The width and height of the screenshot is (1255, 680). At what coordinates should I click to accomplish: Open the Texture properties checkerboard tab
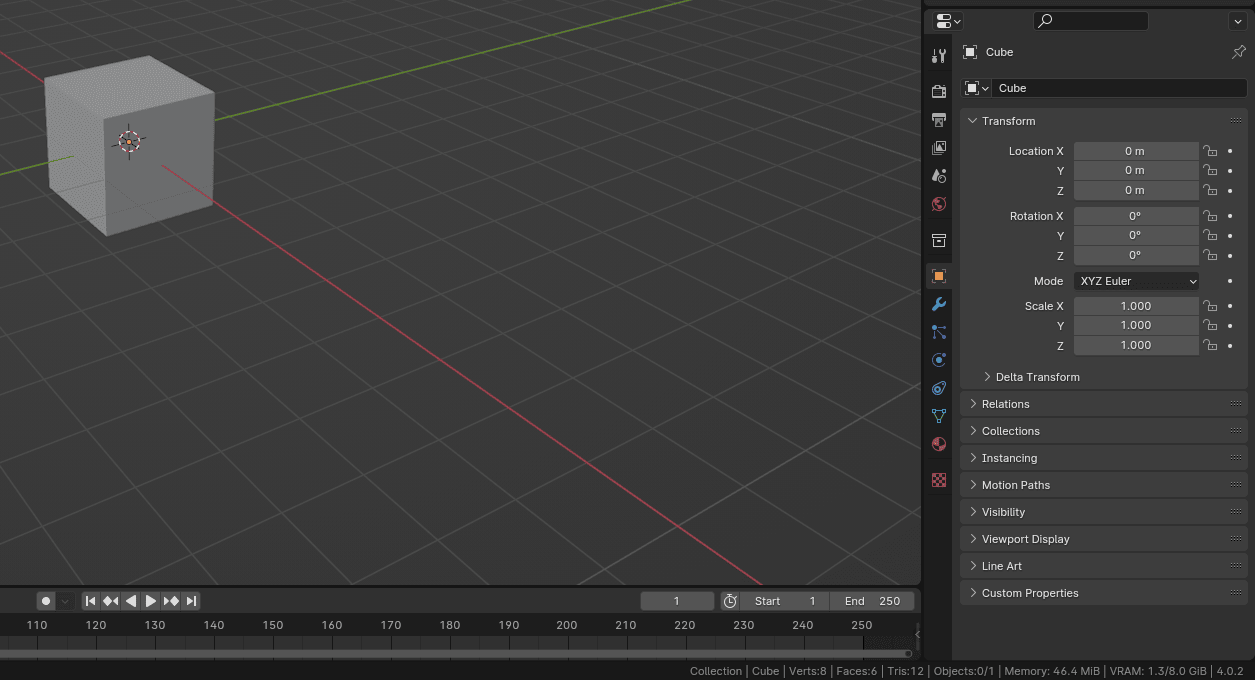click(x=938, y=480)
